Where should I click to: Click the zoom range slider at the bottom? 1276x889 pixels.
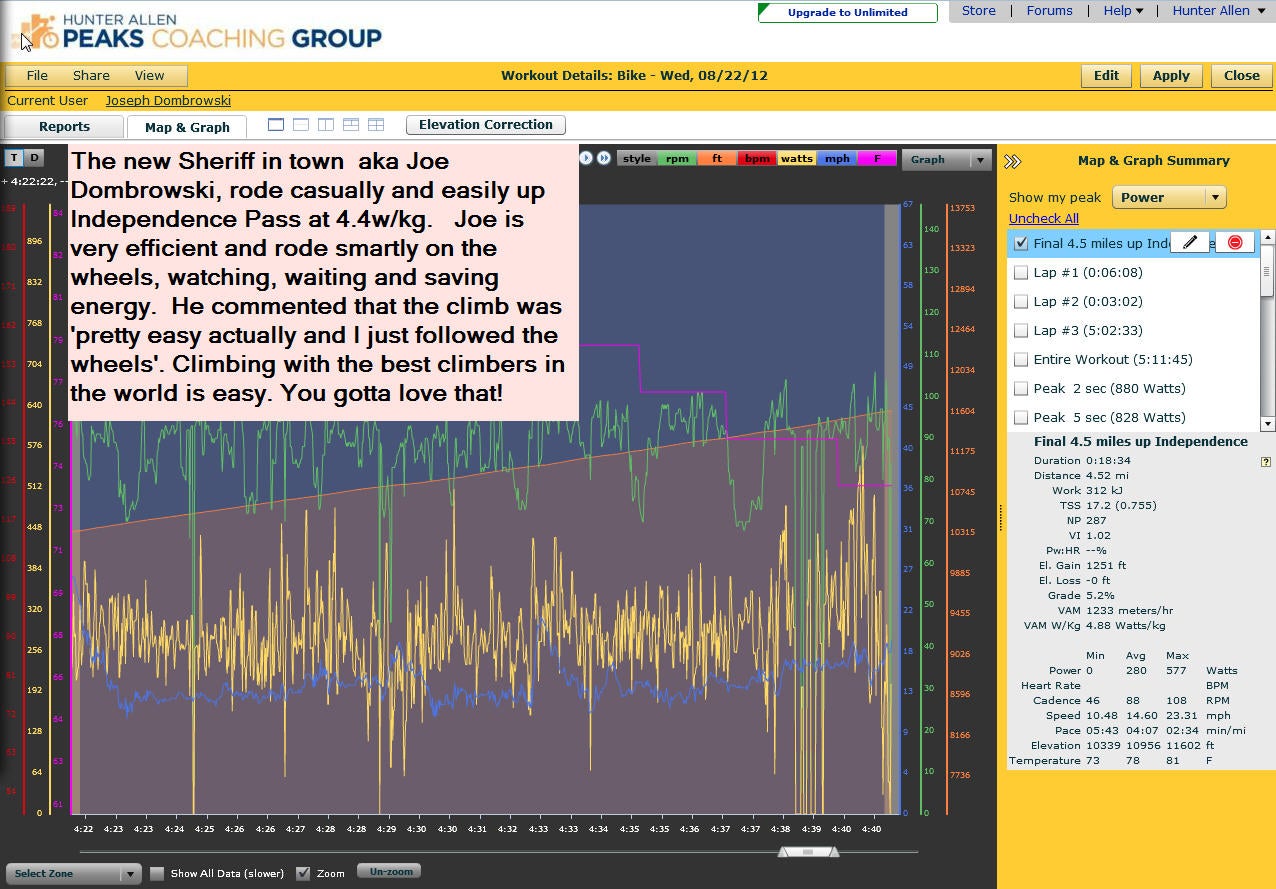[x=806, y=851]
